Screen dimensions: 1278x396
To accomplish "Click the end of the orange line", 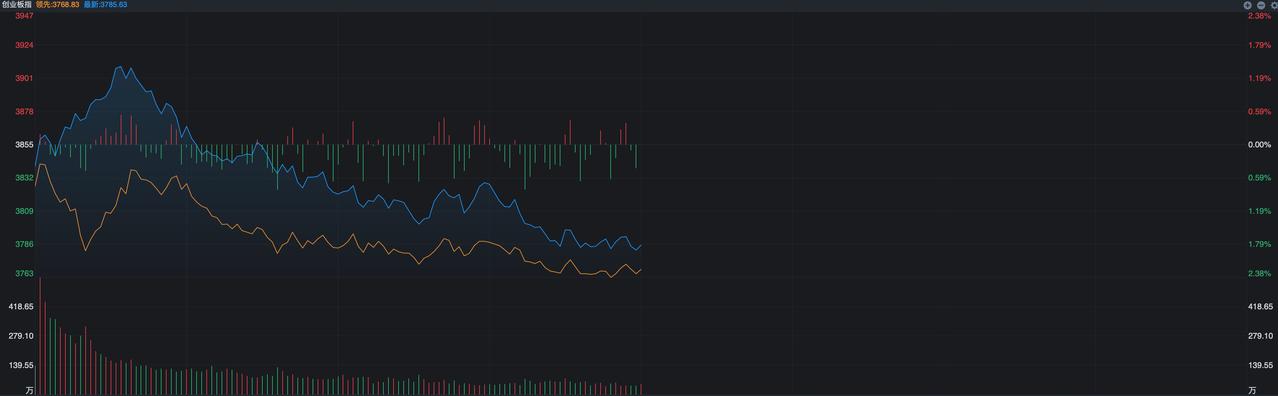I will (640, 268).
